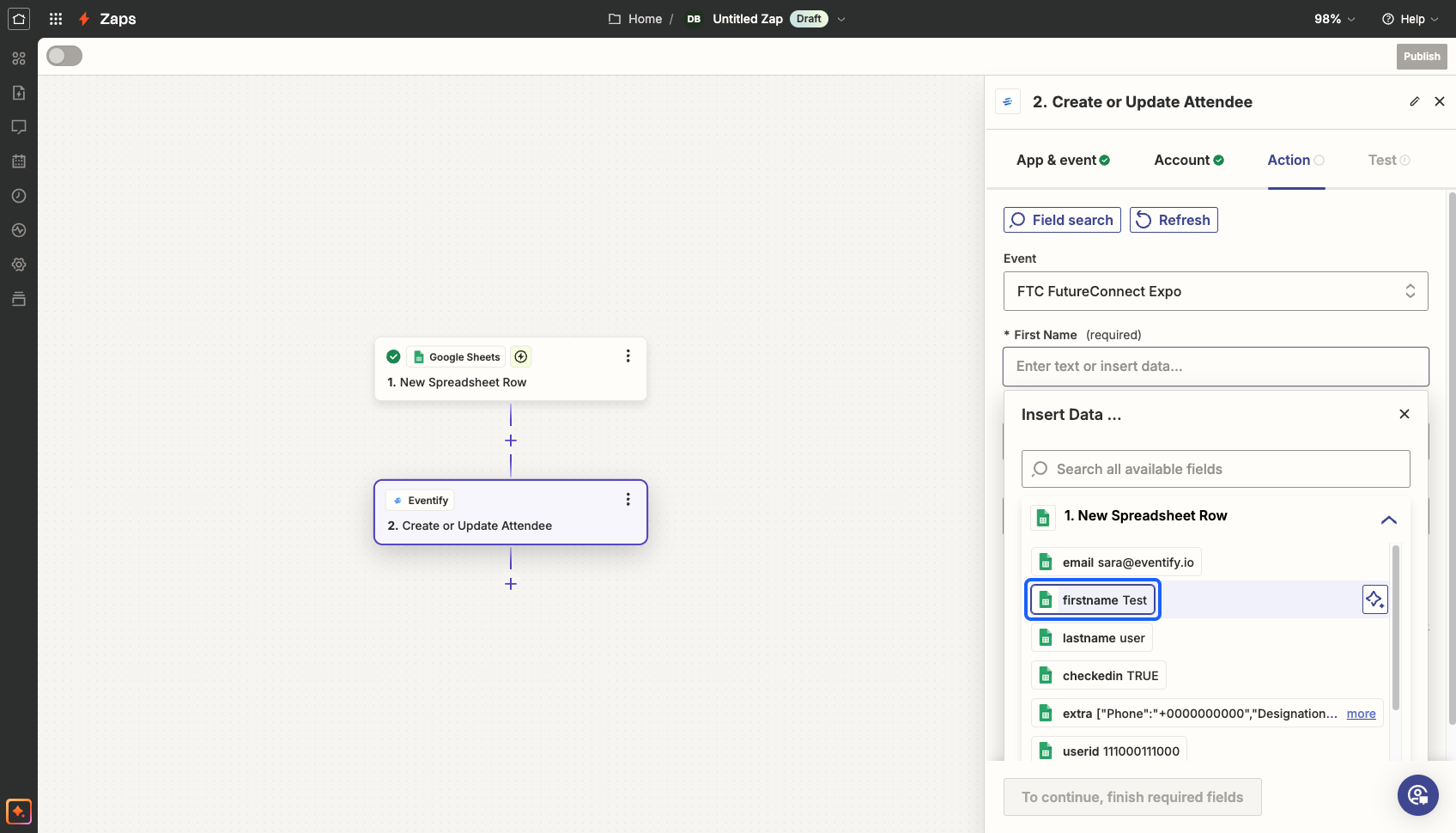Insert the email sara@eventify.io field
Screen dimensions: 1456x833
coord(1116,562)
